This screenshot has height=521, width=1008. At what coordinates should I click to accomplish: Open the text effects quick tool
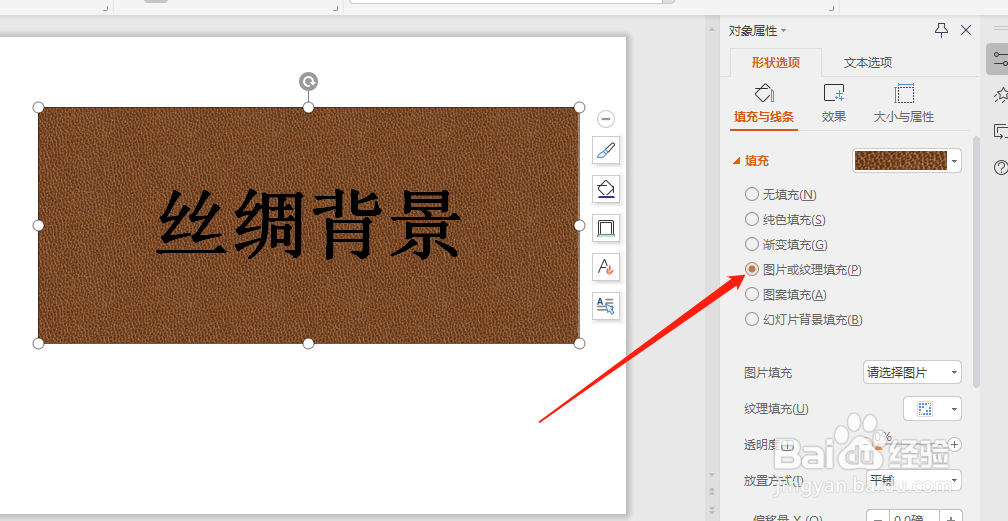tap(606, 266)
